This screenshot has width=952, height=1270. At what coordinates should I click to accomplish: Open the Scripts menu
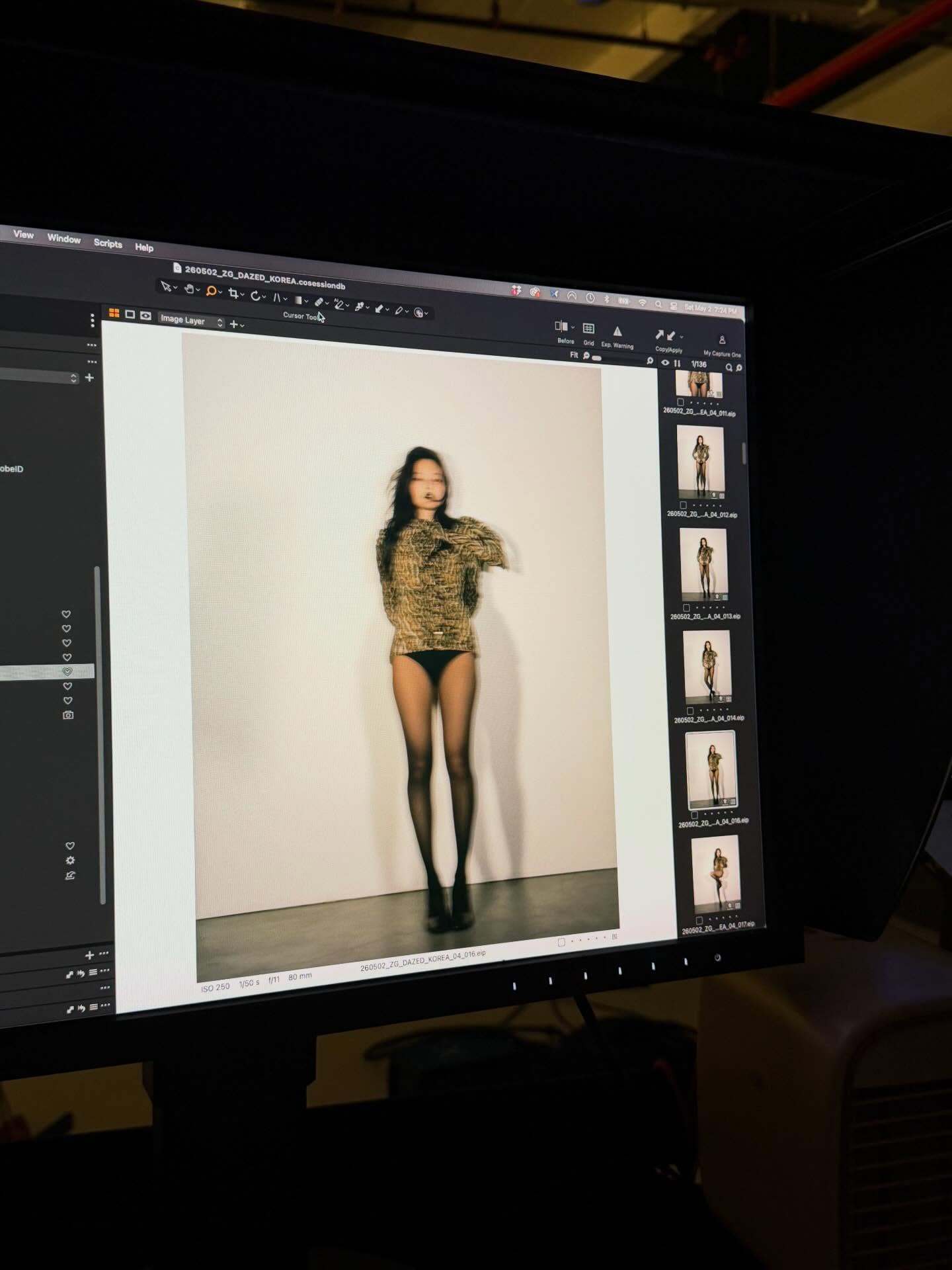point(108,243)
